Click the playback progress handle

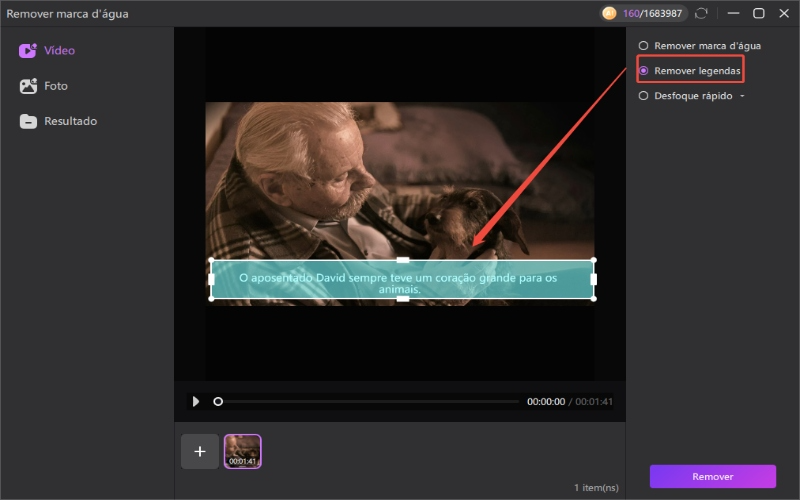tap(218, 402)
